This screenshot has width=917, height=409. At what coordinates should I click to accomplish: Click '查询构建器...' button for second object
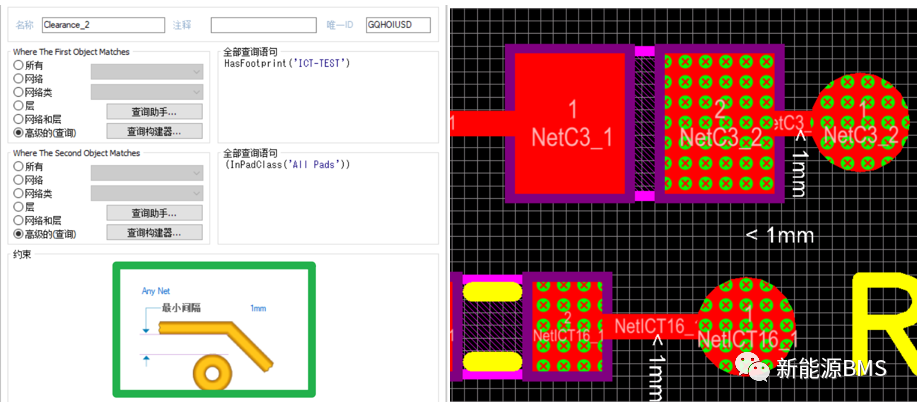(154, 232)
